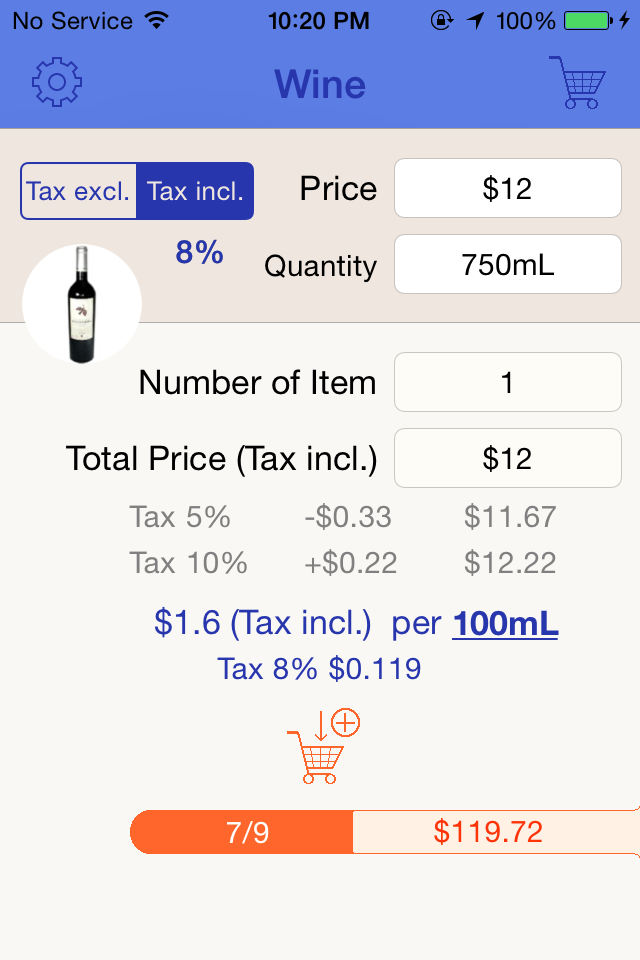Tap the Tax 10% comparison row

point(343,563)
